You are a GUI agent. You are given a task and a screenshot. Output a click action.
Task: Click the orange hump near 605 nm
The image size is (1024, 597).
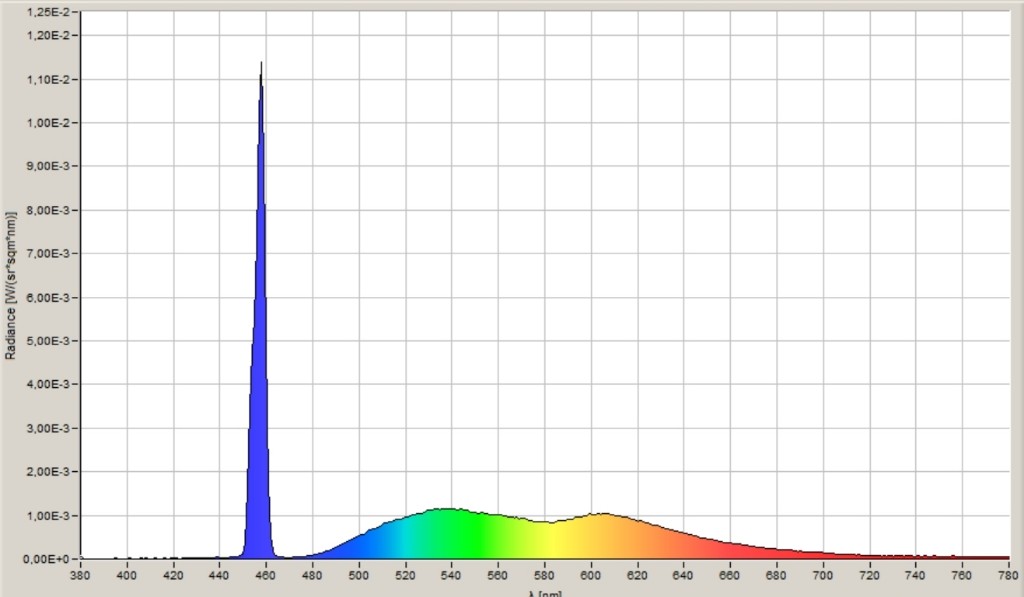(x=602, y=536)
